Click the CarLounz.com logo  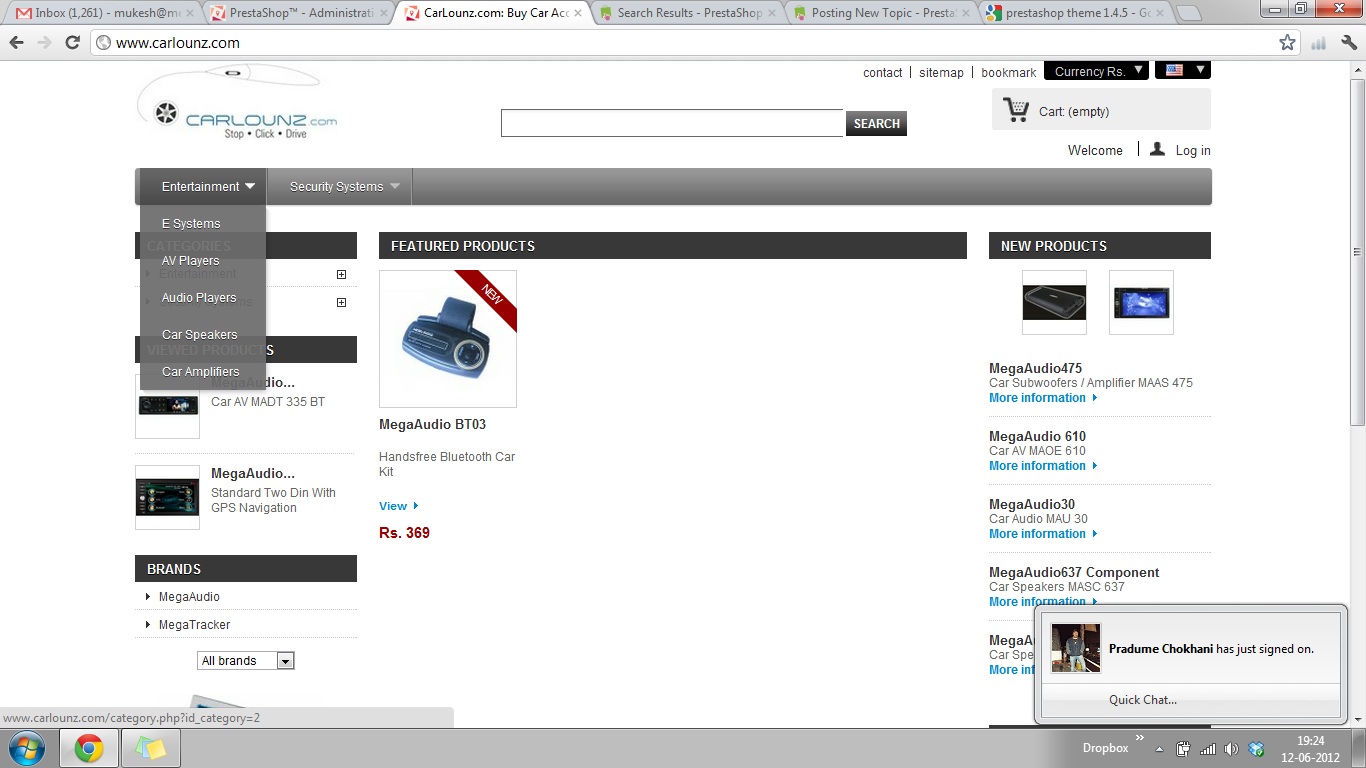click(x=237, y=103)
